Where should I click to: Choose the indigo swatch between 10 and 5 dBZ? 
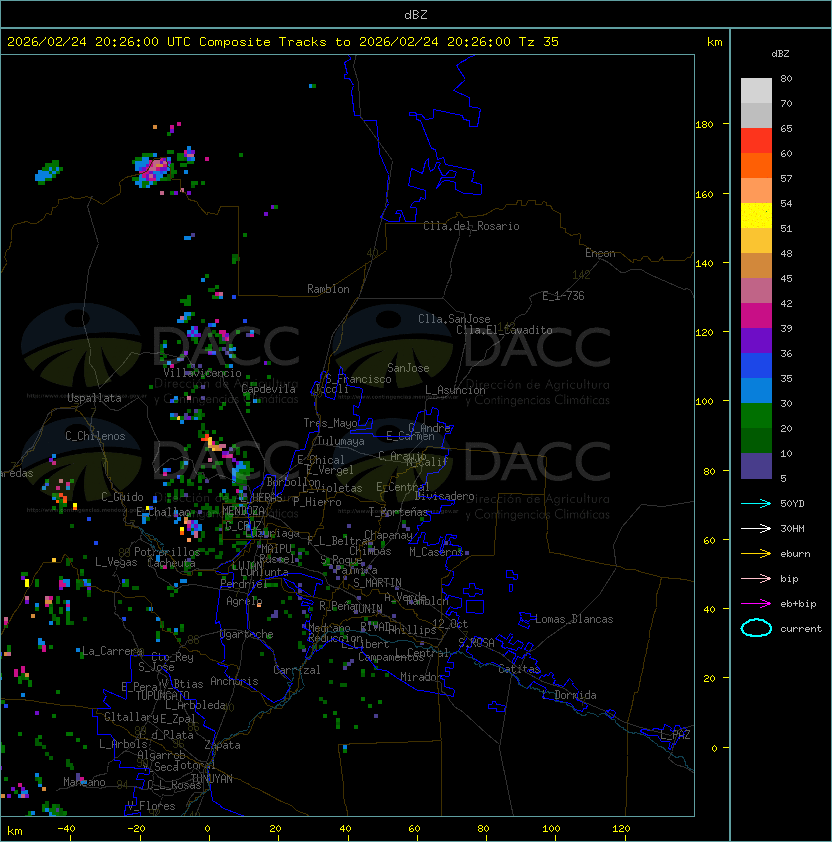pyautogui.click(x=756, y=466)
